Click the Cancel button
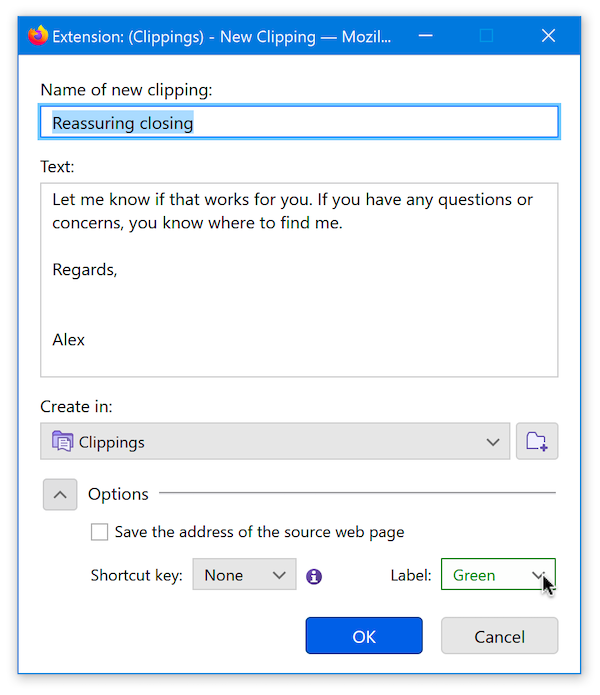600x695 pixels. click(499, 636)
